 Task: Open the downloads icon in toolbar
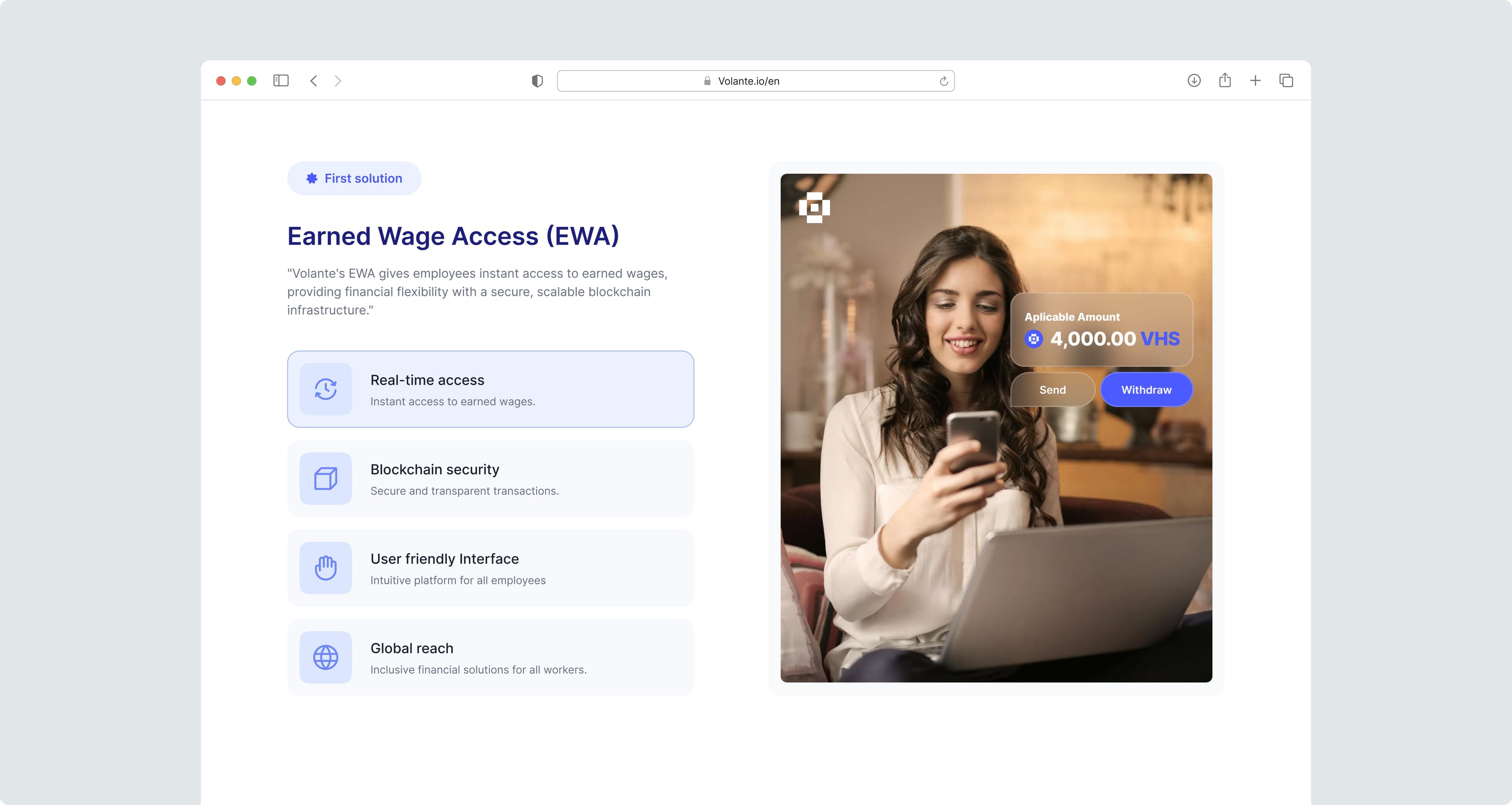(1194, 80)
